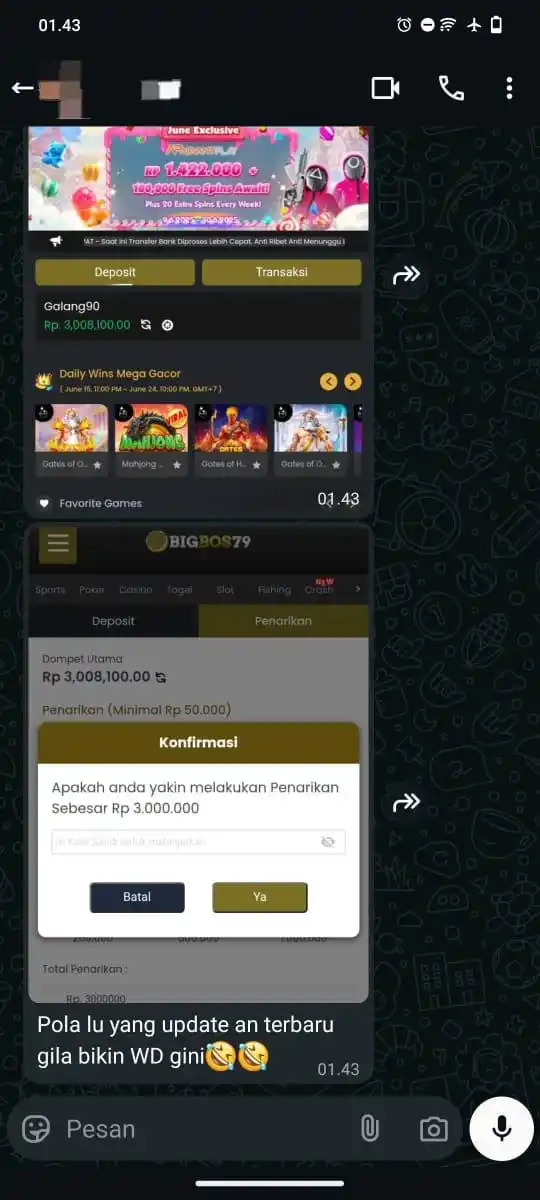Screen dimensions: 540x1200
Task: Tap the Pesan message input field
Action: point(200,1129)
